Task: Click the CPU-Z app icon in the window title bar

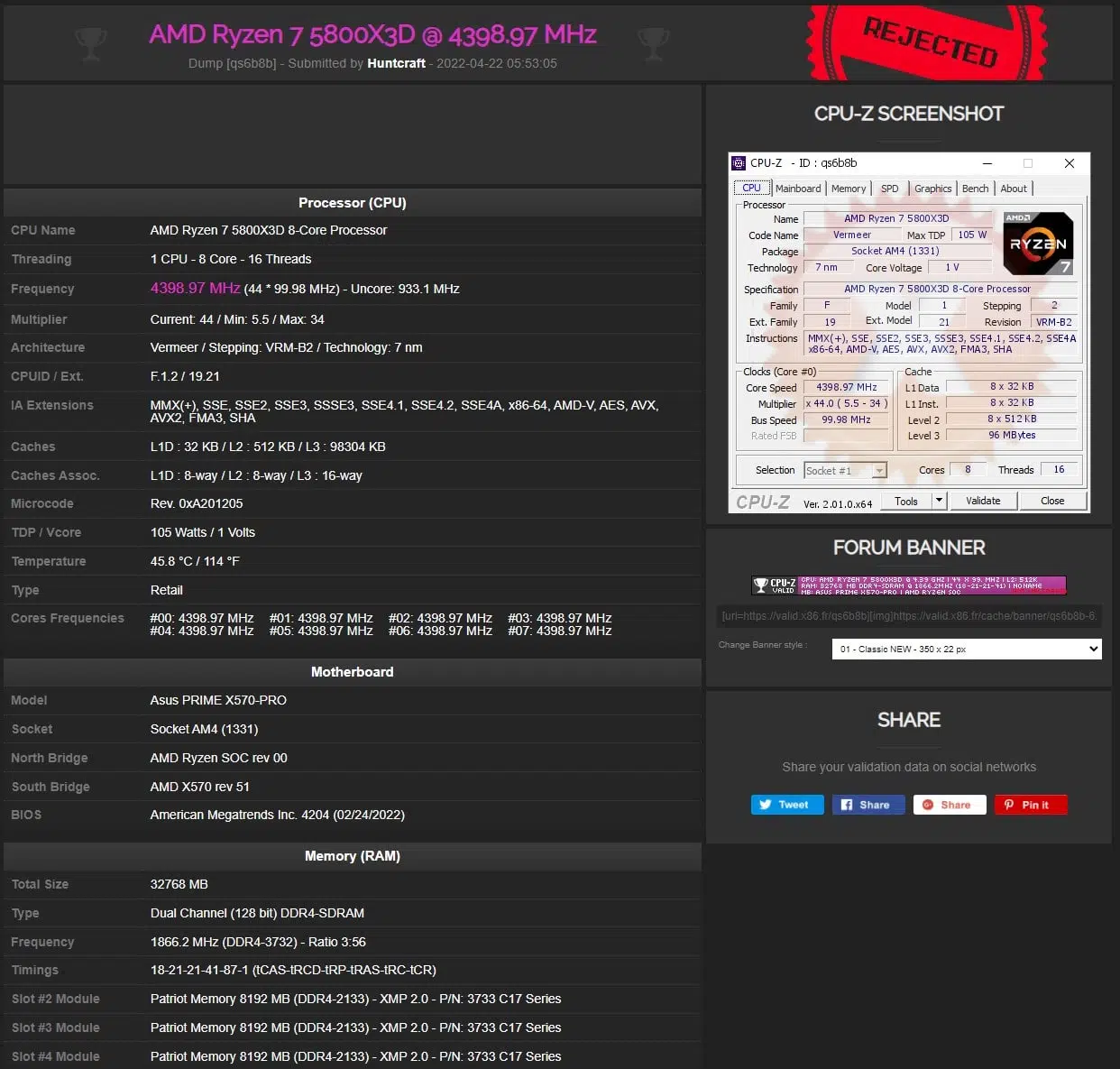Action: pyautogui.click(x=739, y=163)
